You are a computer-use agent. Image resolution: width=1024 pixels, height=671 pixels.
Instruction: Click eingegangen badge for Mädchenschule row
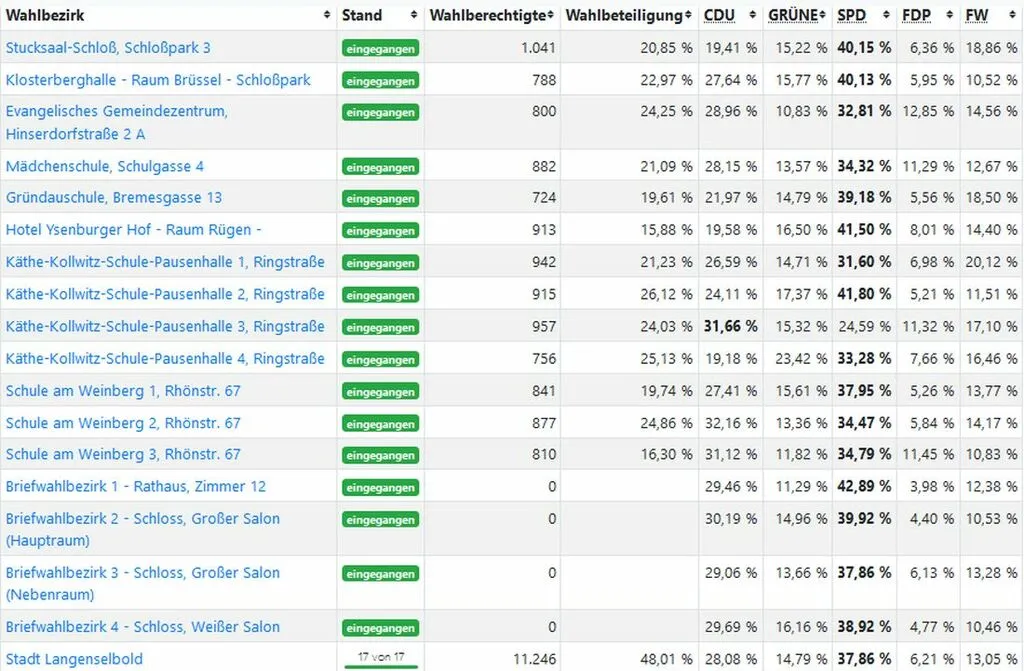(x=380, y=167)
